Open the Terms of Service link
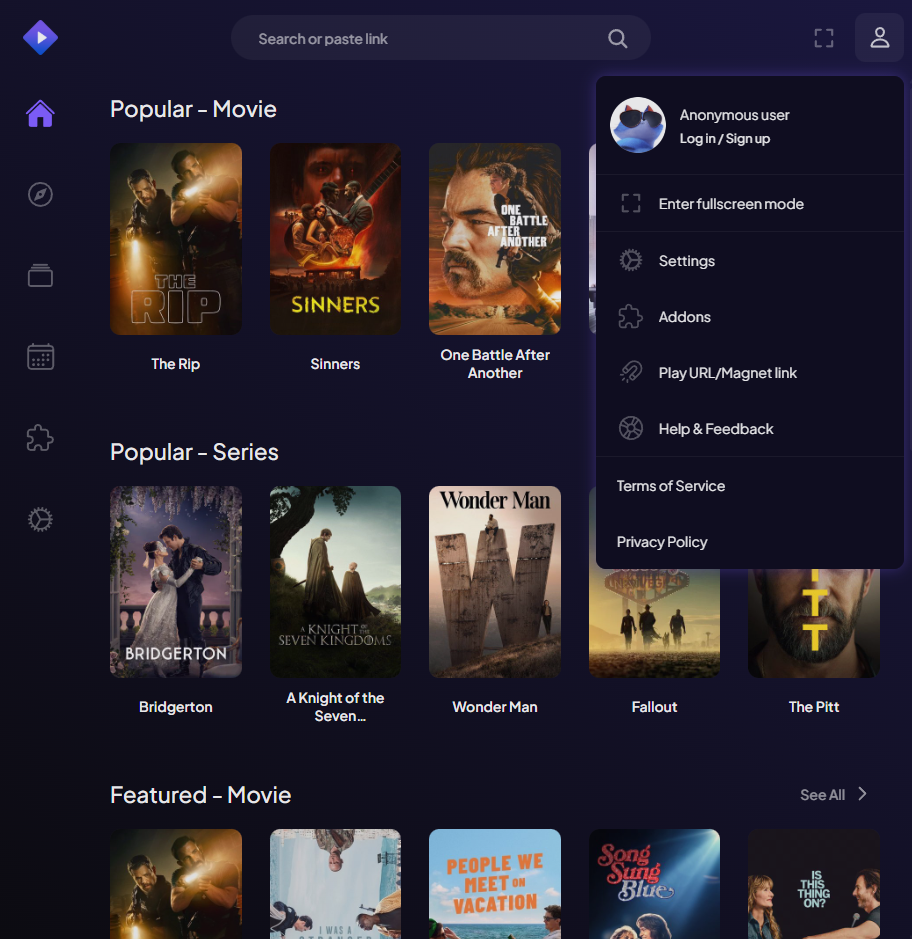The height and width of the screenshot is (939, 912). click(x=670, y=486)
